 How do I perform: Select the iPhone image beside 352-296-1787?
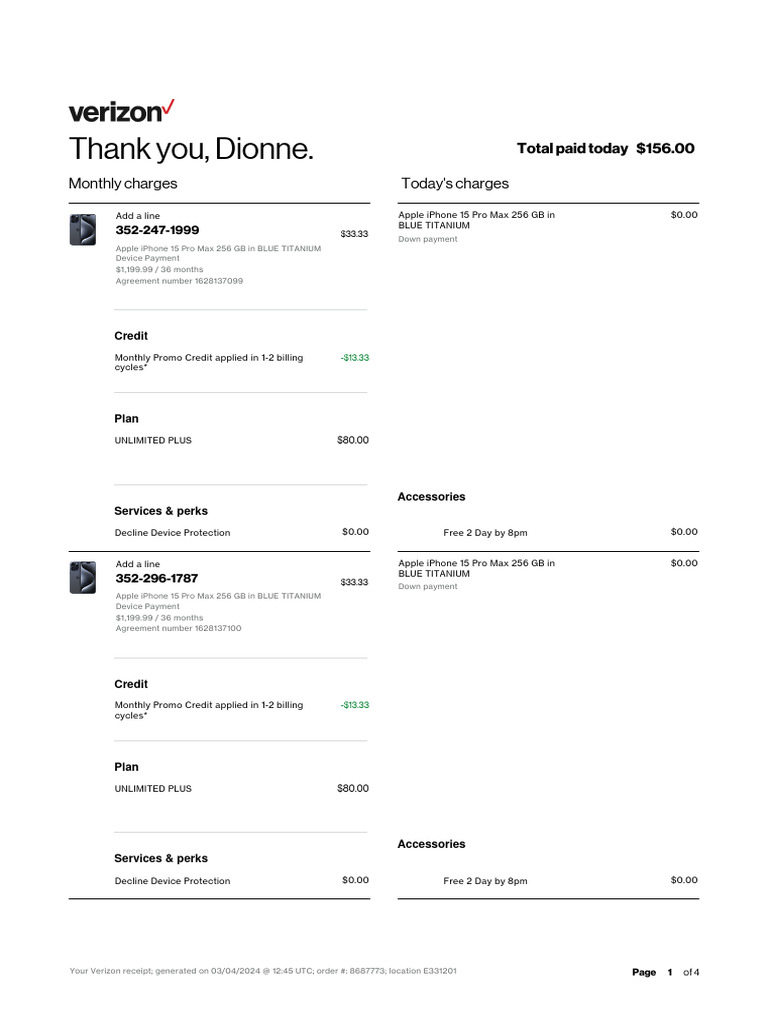(x=83, y=578)
